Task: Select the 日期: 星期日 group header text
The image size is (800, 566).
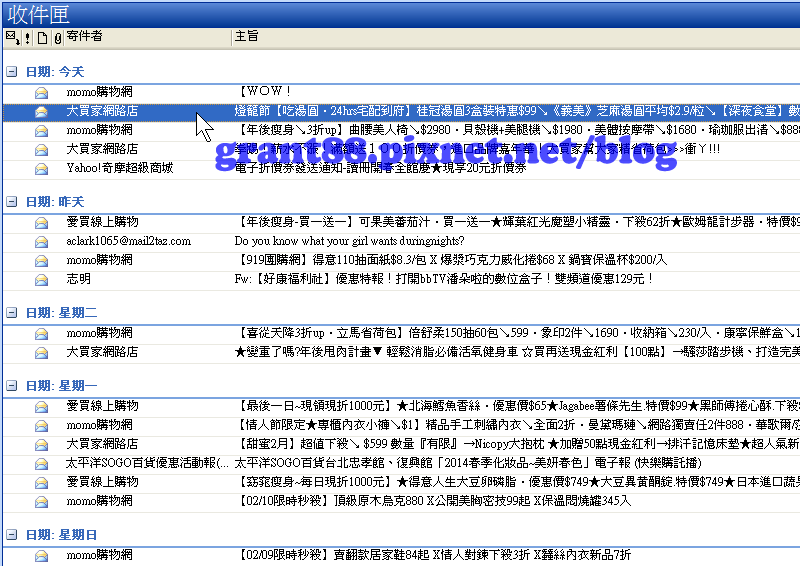Action: 61,535
